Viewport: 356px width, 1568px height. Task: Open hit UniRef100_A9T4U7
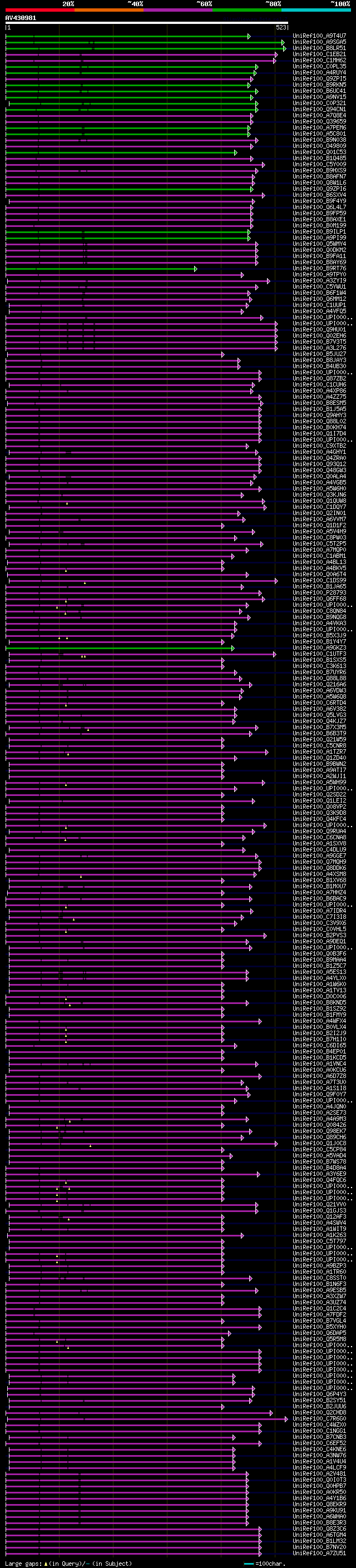point(319,36)
